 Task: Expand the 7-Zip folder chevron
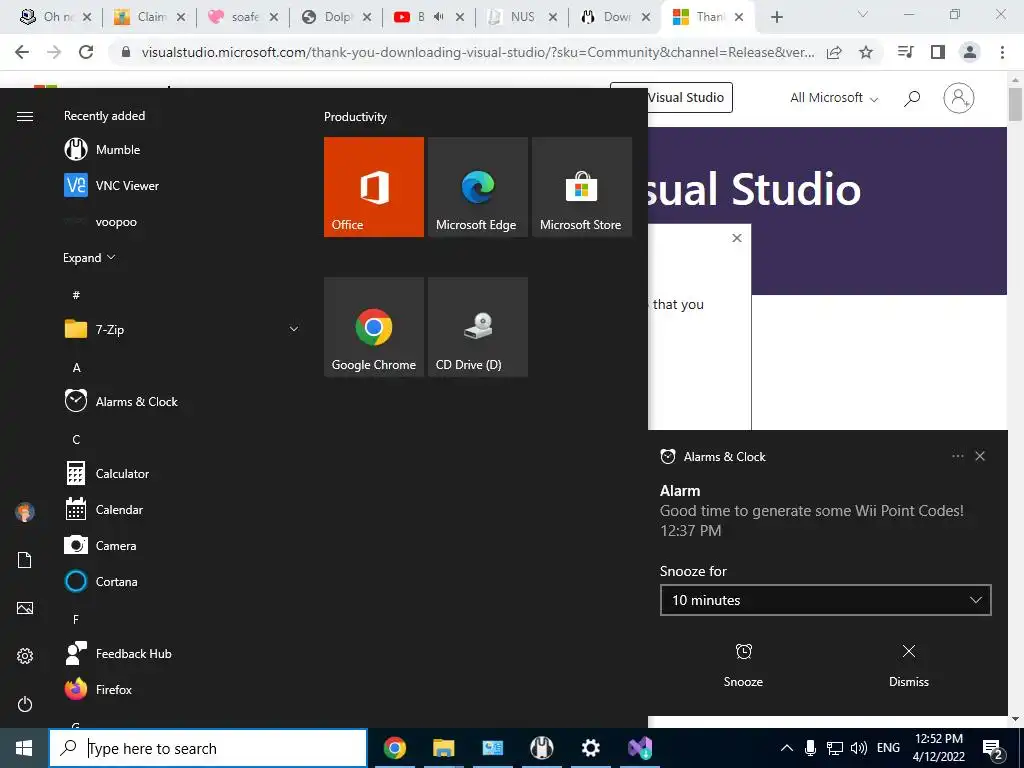[294, 329]
